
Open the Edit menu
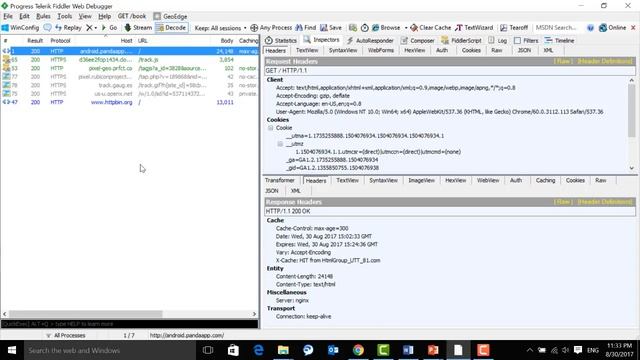click(24, 16)
